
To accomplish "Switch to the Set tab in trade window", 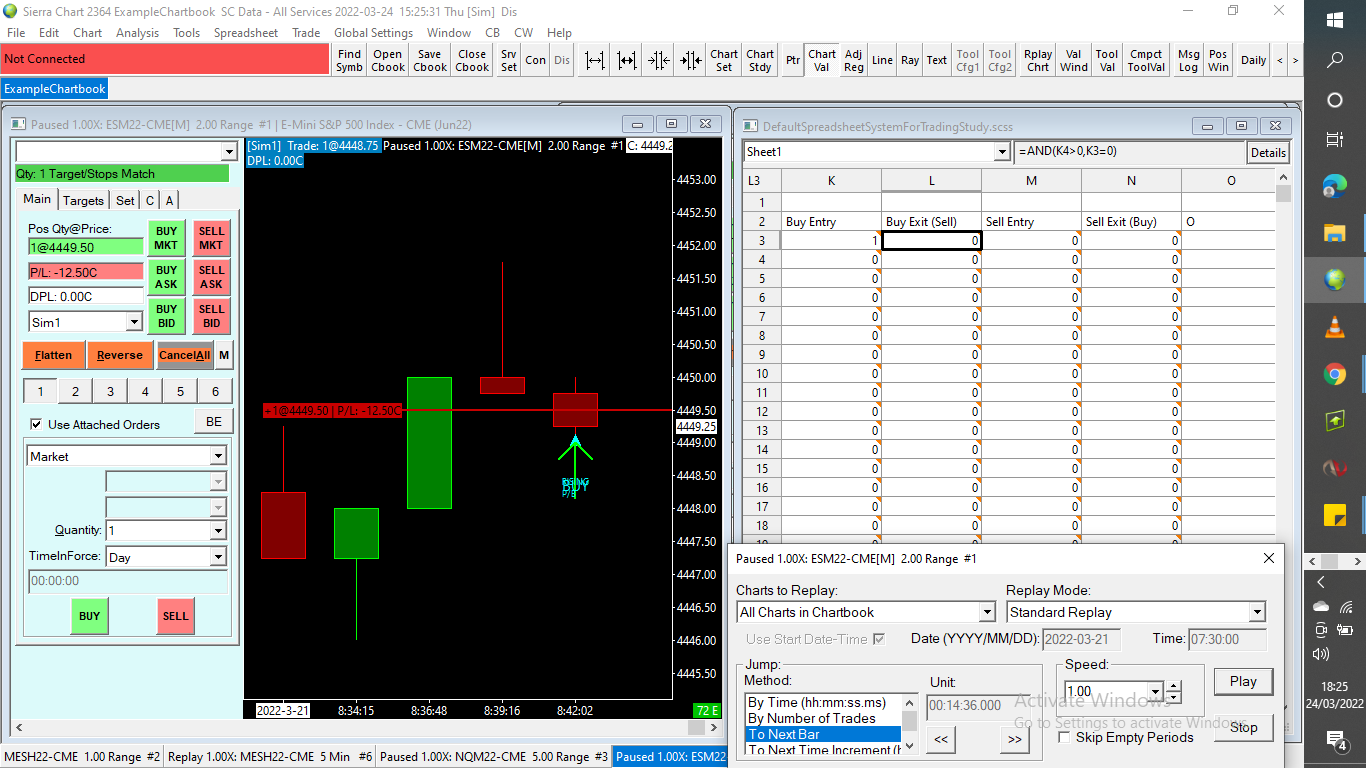I will (x=125, y=200).
